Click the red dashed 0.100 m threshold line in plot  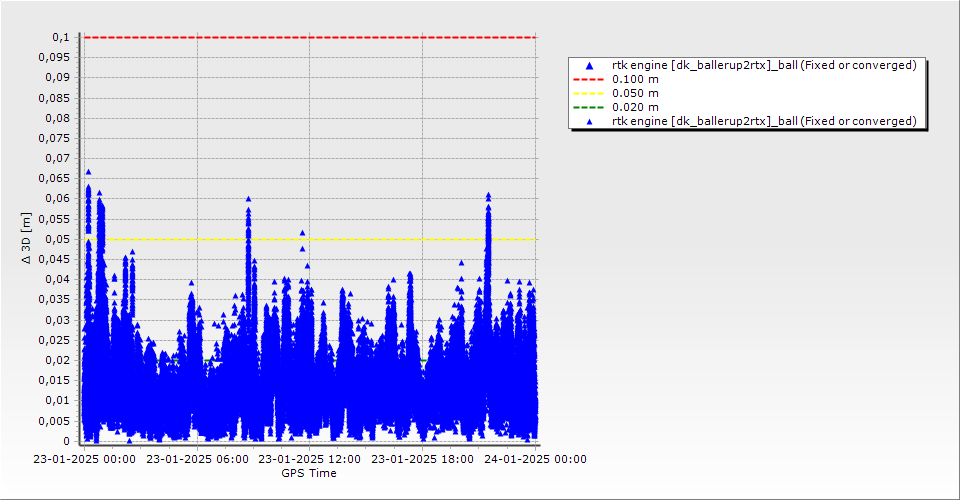click(x=310, y=37)
